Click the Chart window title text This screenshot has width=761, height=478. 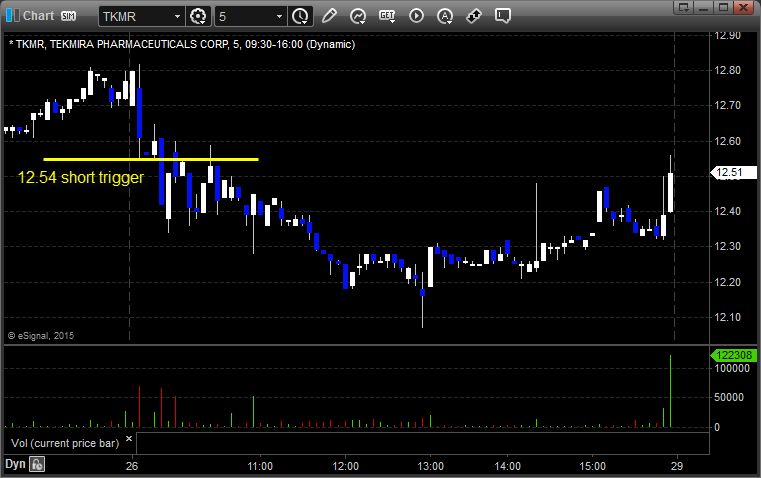click(38, 16)
